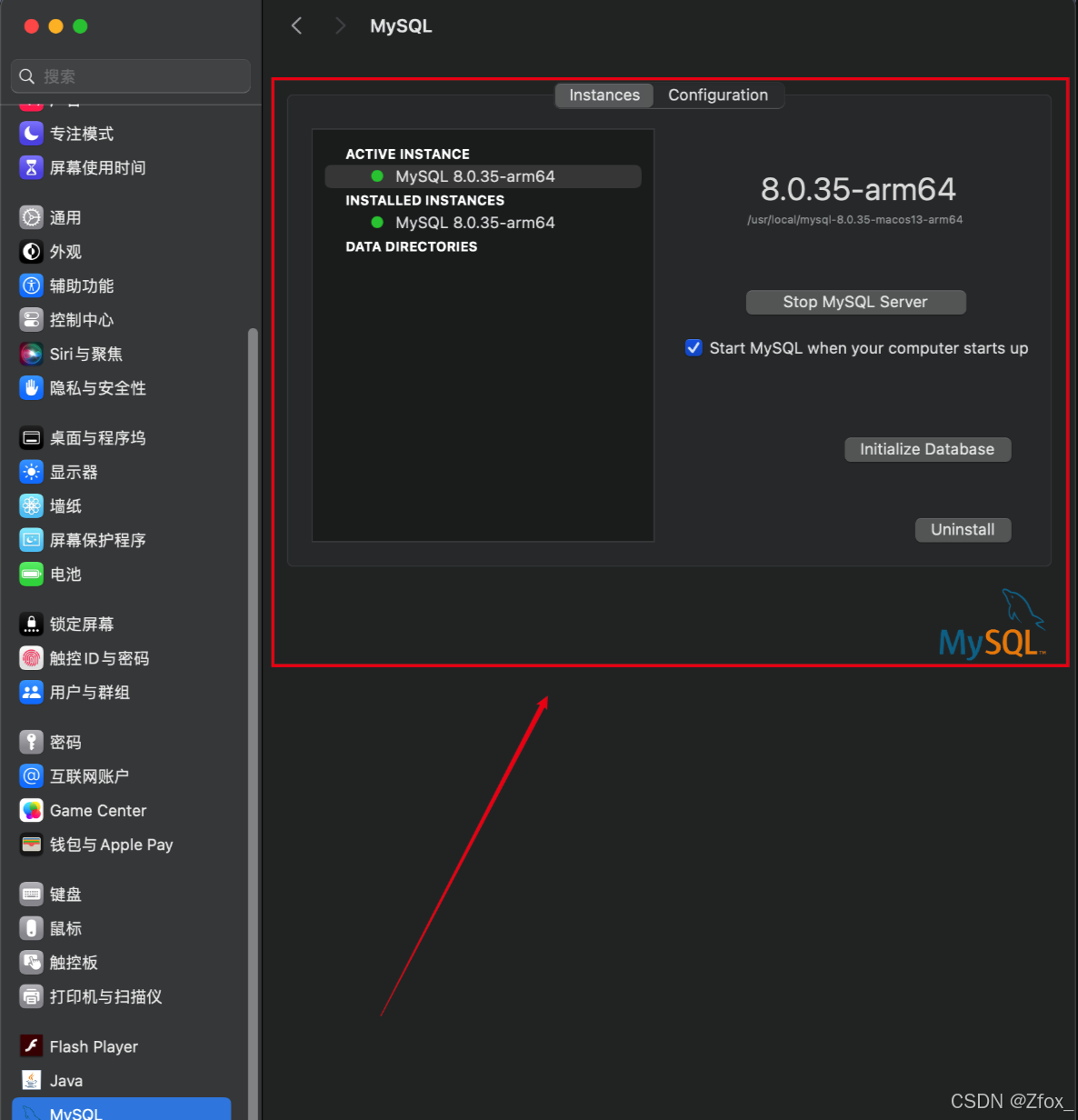This screenshot has height=1120, width=1078.
Task: Open Desktop & Dock (桌面与程序坞) icon
Action: 32,438
